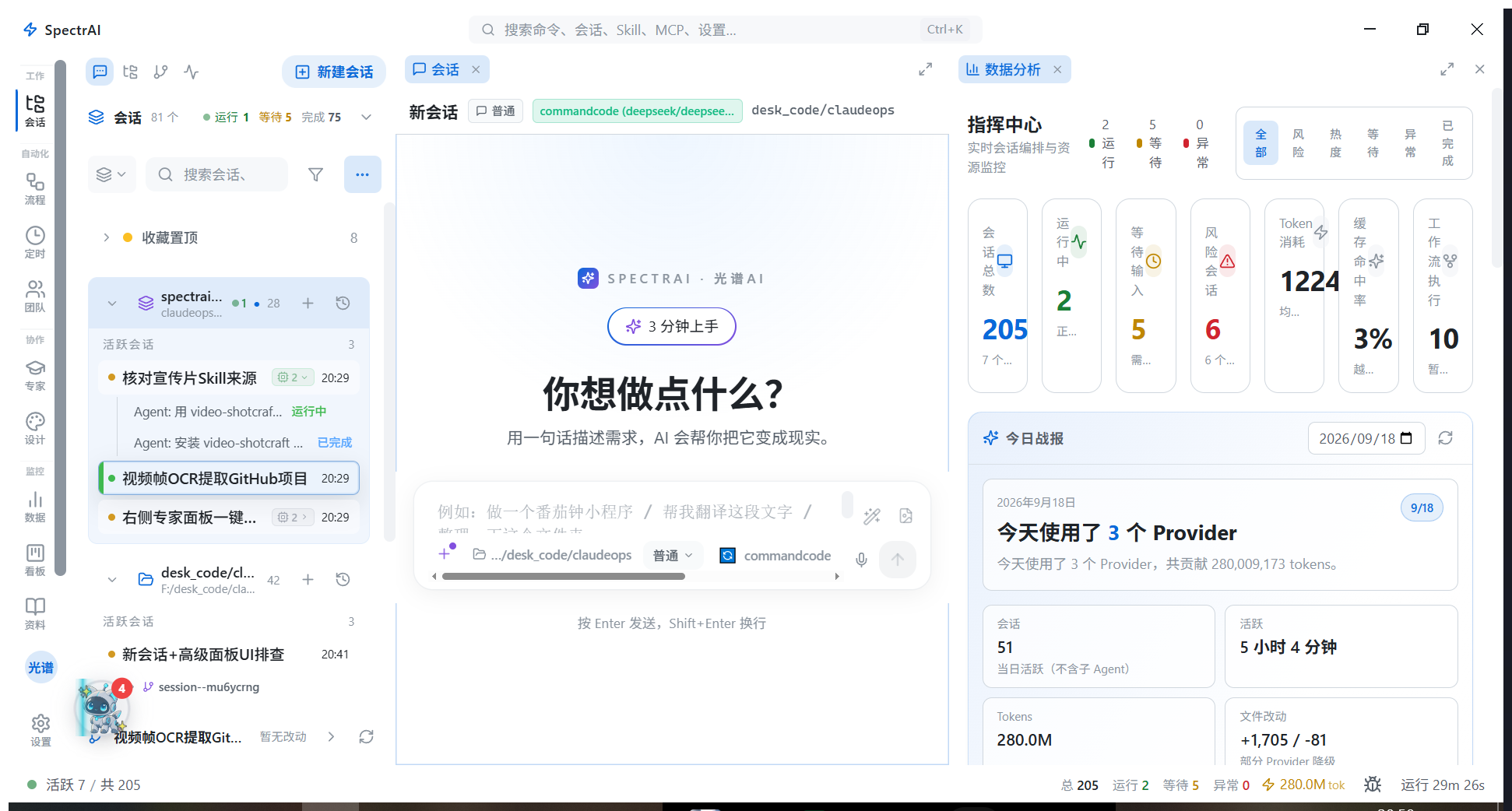Viewport: 1512px width, 811px height.
Task: Click the bug icon in status bar
Action: click(1373, 785)
